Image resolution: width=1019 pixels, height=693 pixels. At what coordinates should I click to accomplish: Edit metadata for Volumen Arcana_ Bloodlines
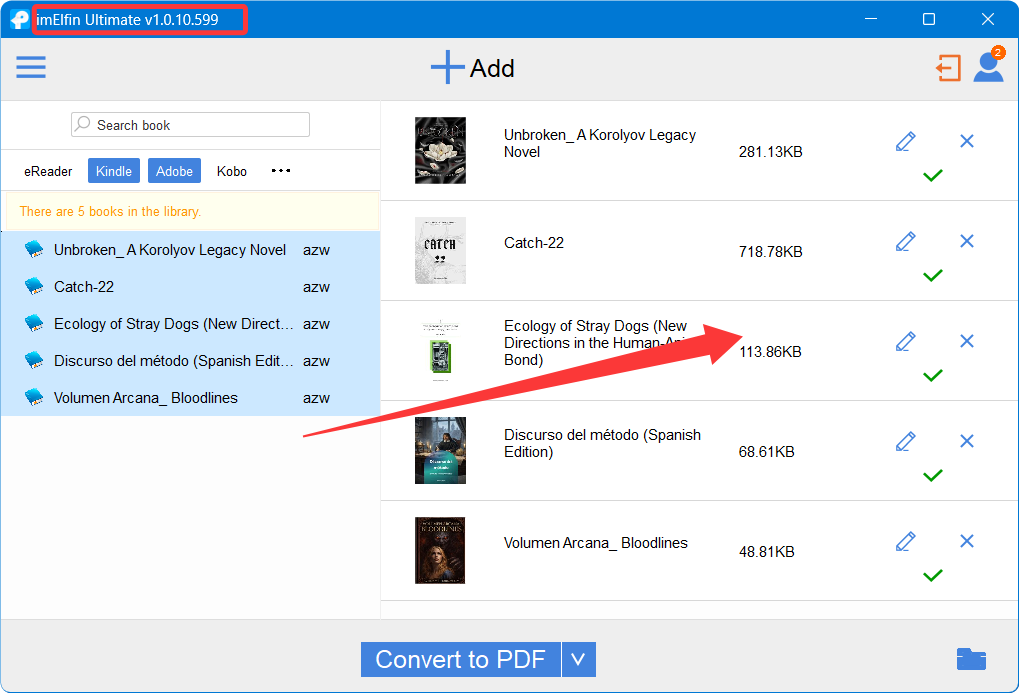pyautogui.click(x=905, y=542)
